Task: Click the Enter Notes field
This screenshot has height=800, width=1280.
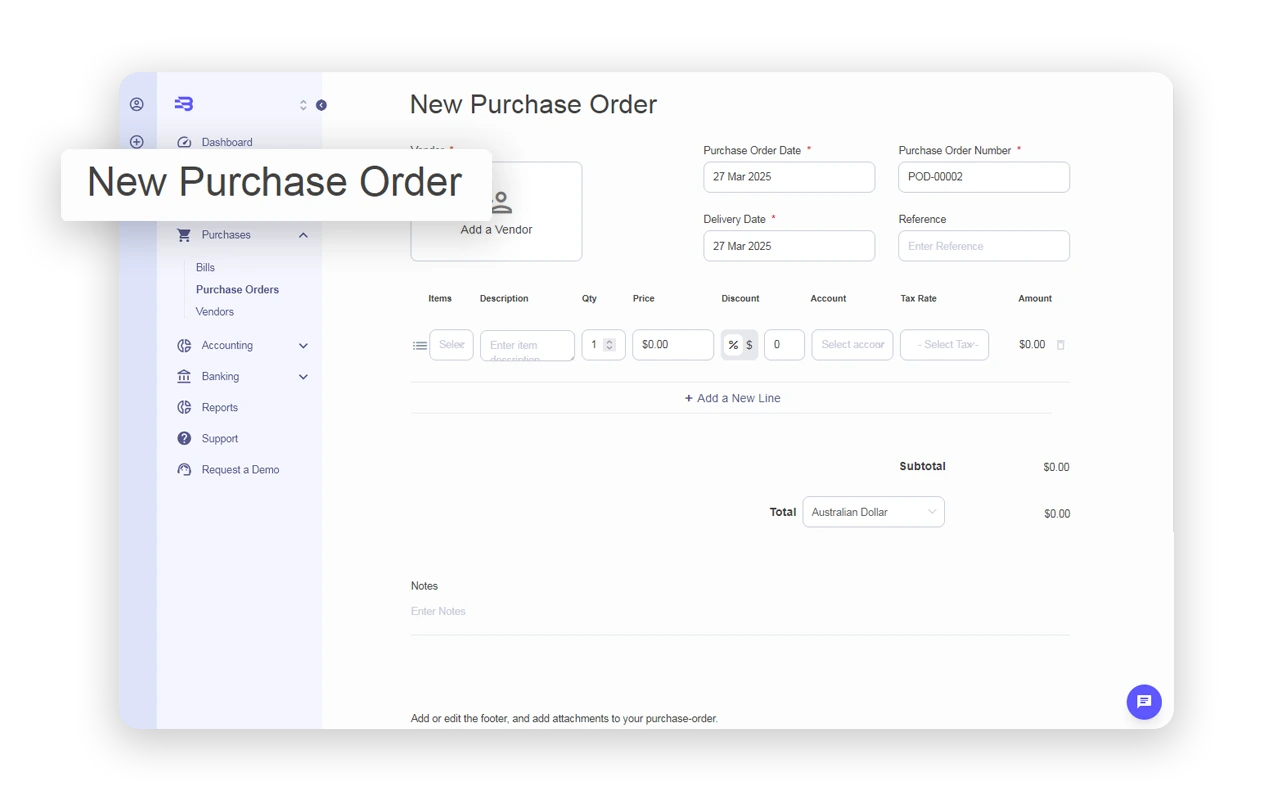Action: point(740,612)
